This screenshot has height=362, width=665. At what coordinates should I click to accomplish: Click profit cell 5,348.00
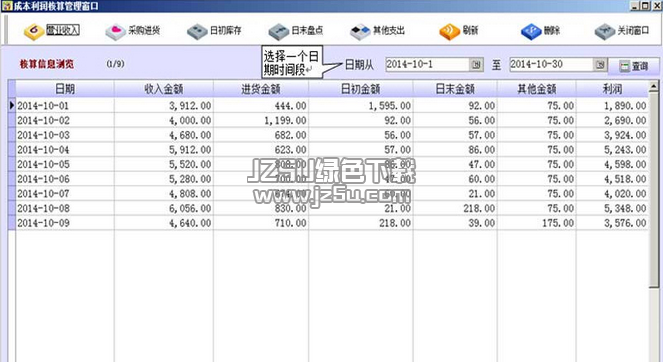click(612, 208)
